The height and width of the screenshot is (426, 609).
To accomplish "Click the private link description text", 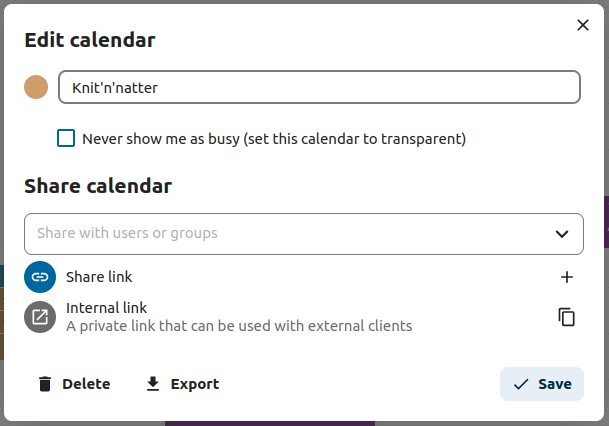I will [x=239, y=326].
